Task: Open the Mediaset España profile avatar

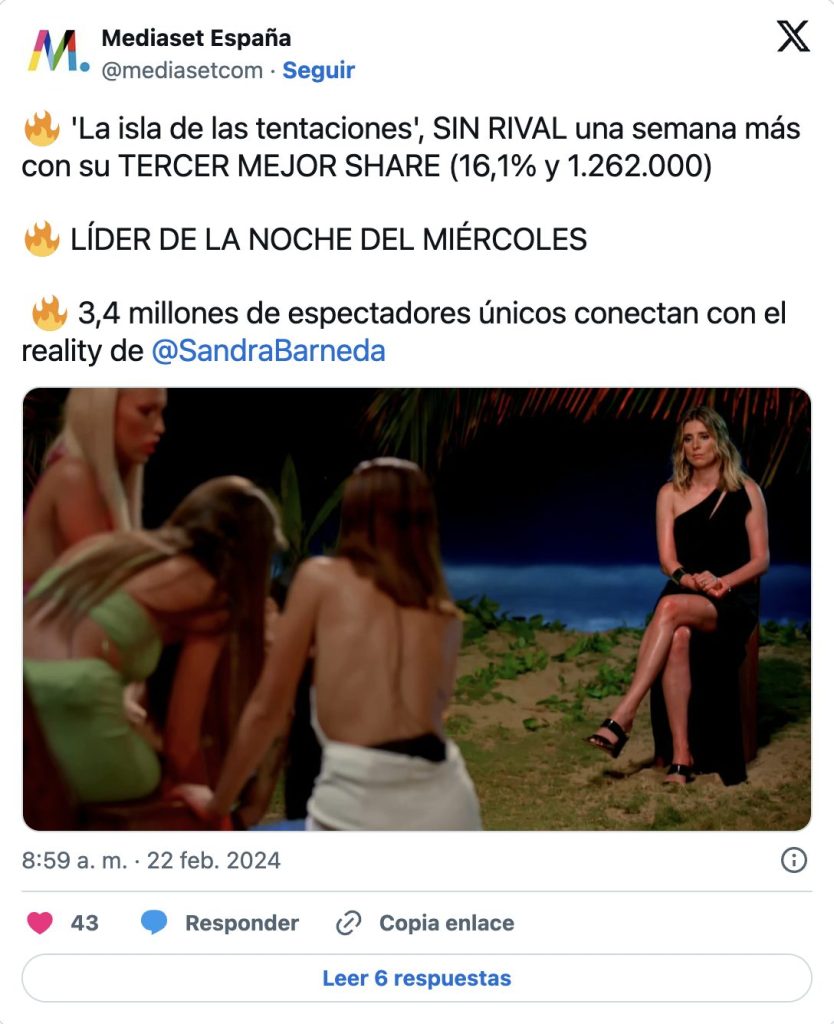Action: point(57,51)
